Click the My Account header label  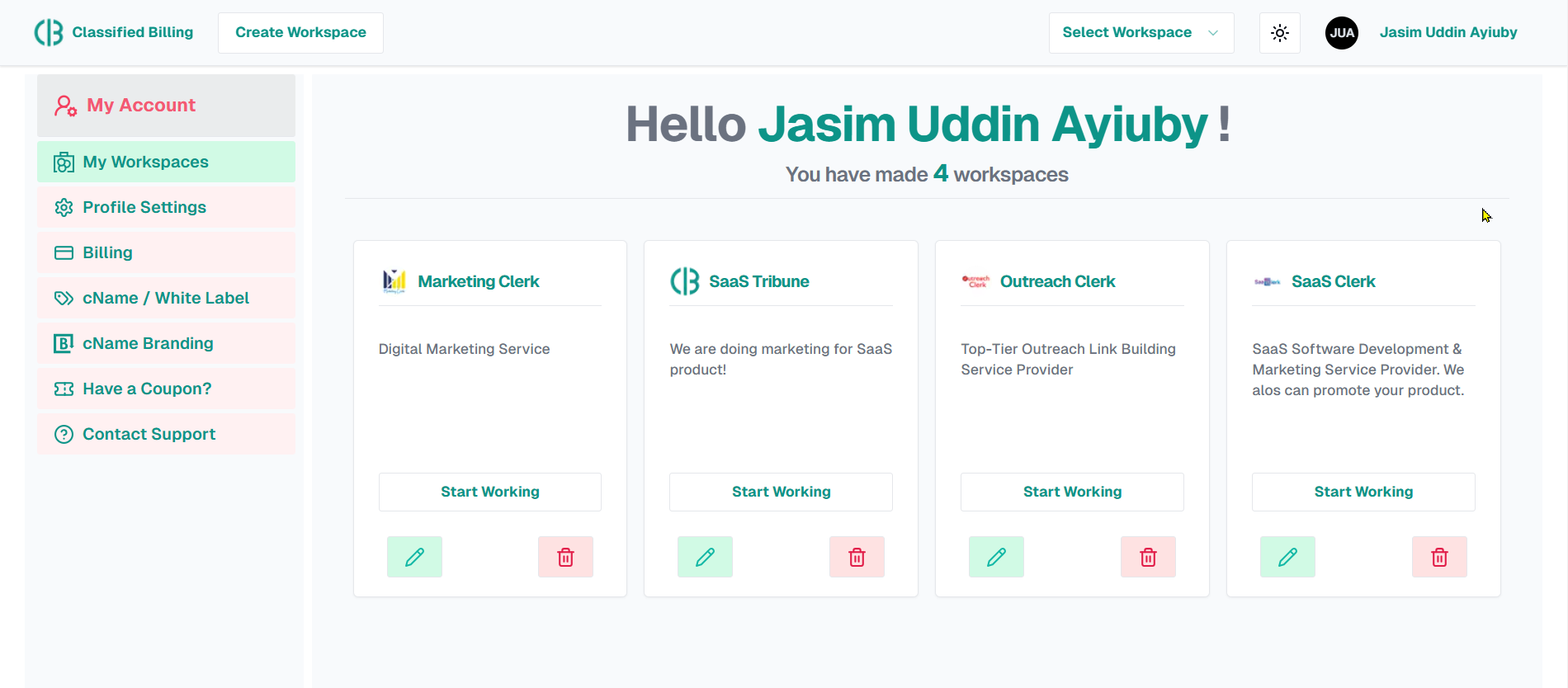coord(141,106)
